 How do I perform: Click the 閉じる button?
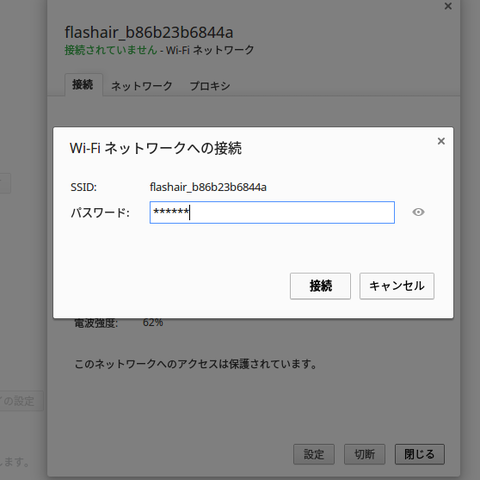pos(420,454)
